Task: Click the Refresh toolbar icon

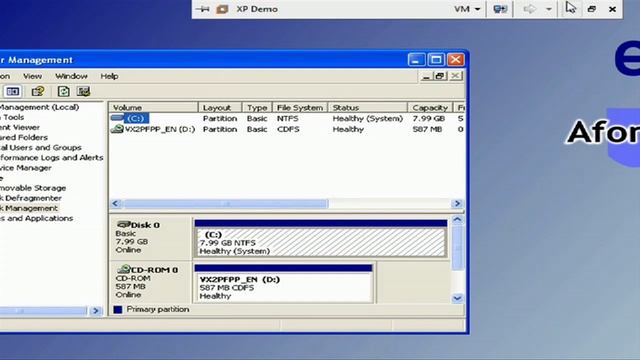Action: point(63,91)
